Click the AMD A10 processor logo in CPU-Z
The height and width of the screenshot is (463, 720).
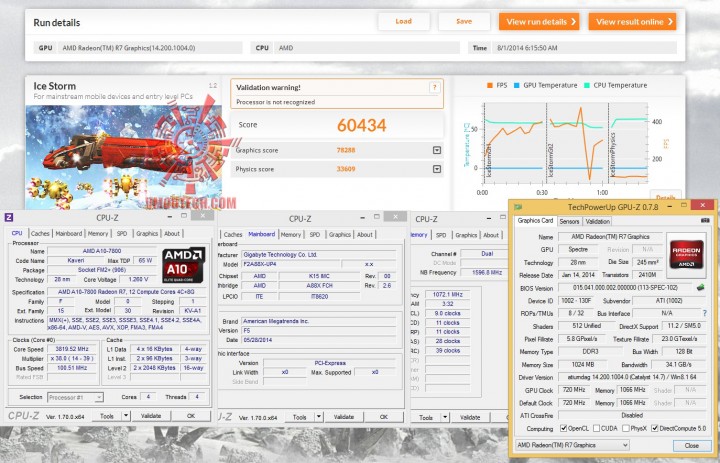[184, 265]
